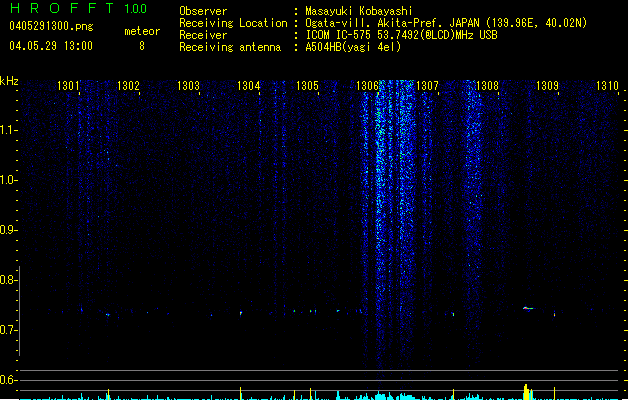
Task: Click the 1.0 kHz frequency label
Action: point(8,180)
